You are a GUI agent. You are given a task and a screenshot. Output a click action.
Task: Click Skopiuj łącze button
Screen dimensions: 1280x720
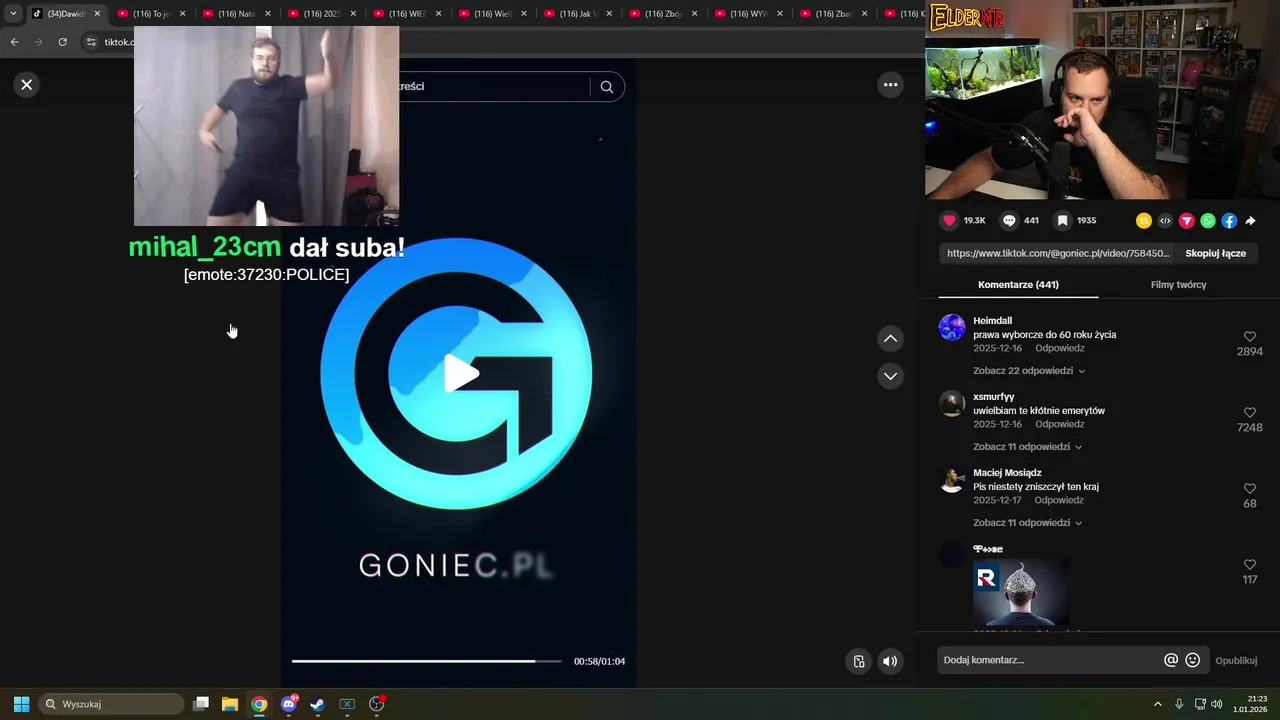(1215, 254)
